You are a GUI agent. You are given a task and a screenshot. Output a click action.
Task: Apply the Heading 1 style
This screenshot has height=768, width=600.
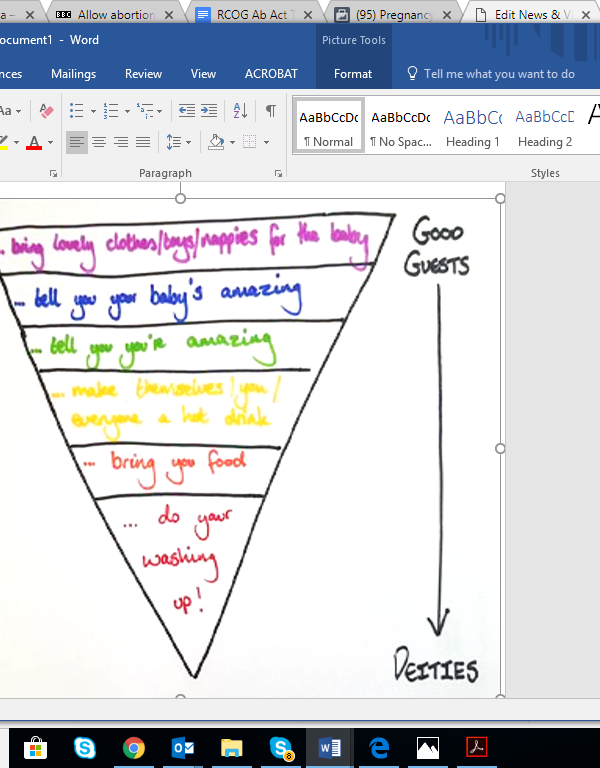point(473,127)
